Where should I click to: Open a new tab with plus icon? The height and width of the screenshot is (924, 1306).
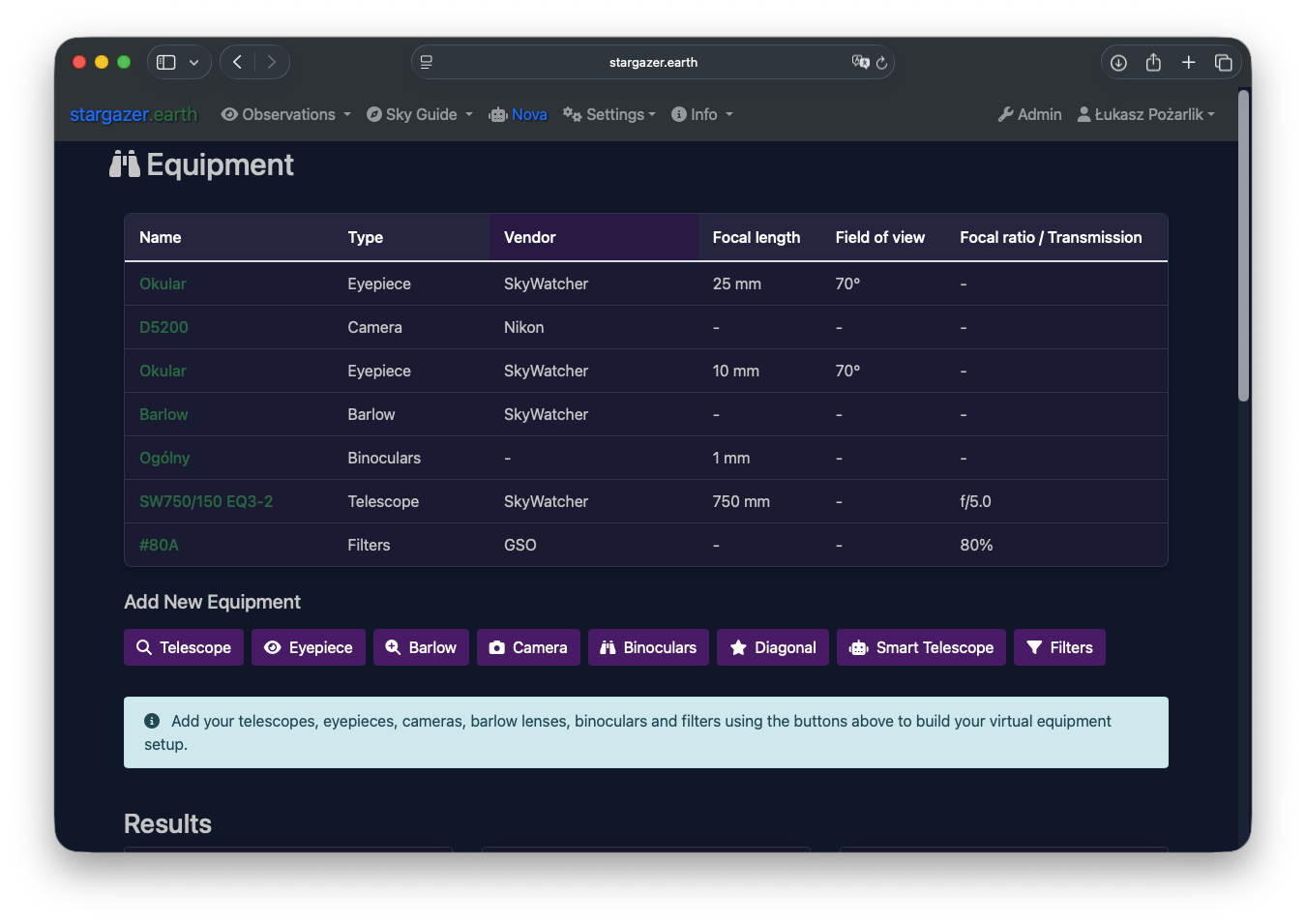[1189, 63]
